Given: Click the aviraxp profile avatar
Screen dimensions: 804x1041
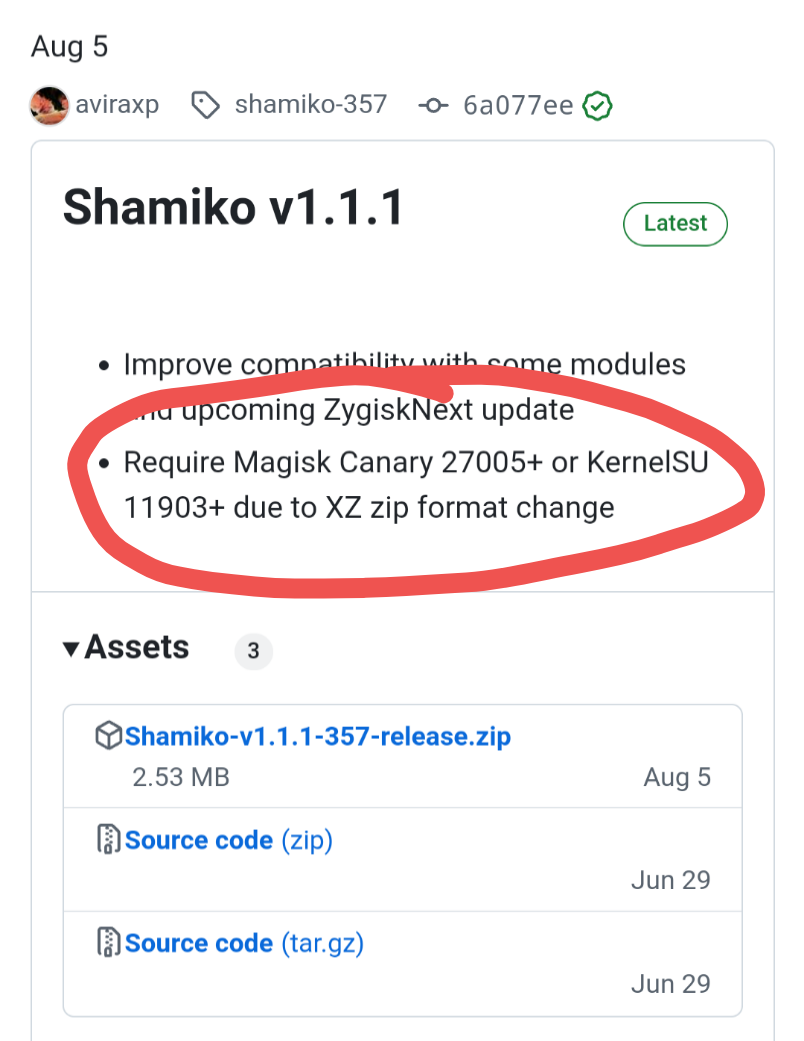Looking at the screenshot, I should pyautogui.click(x=49, y=105).
